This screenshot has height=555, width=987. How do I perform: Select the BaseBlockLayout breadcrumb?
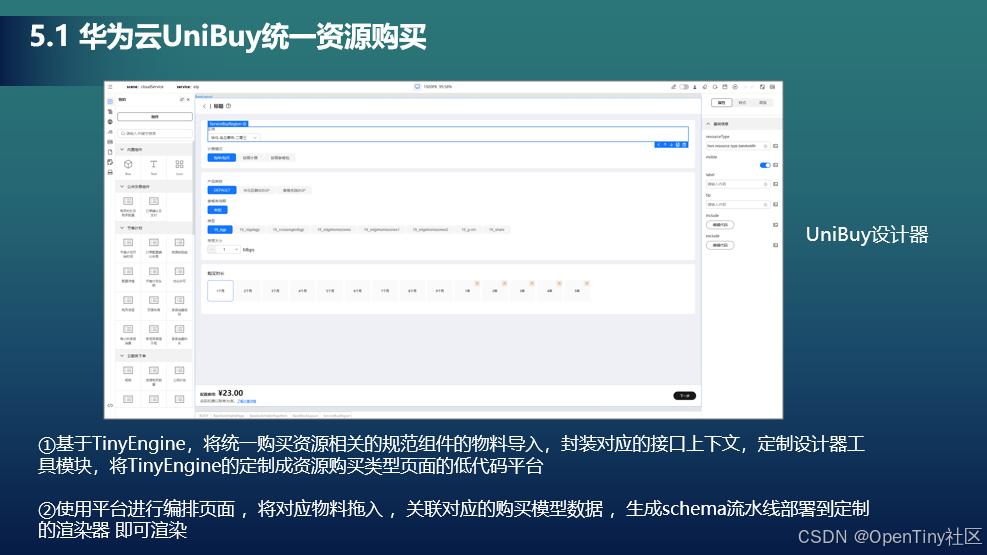(305, 416)
